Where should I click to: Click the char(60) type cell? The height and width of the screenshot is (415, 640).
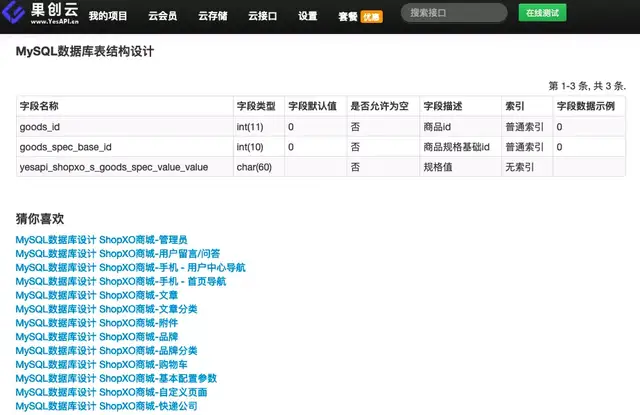click(259, 167)
